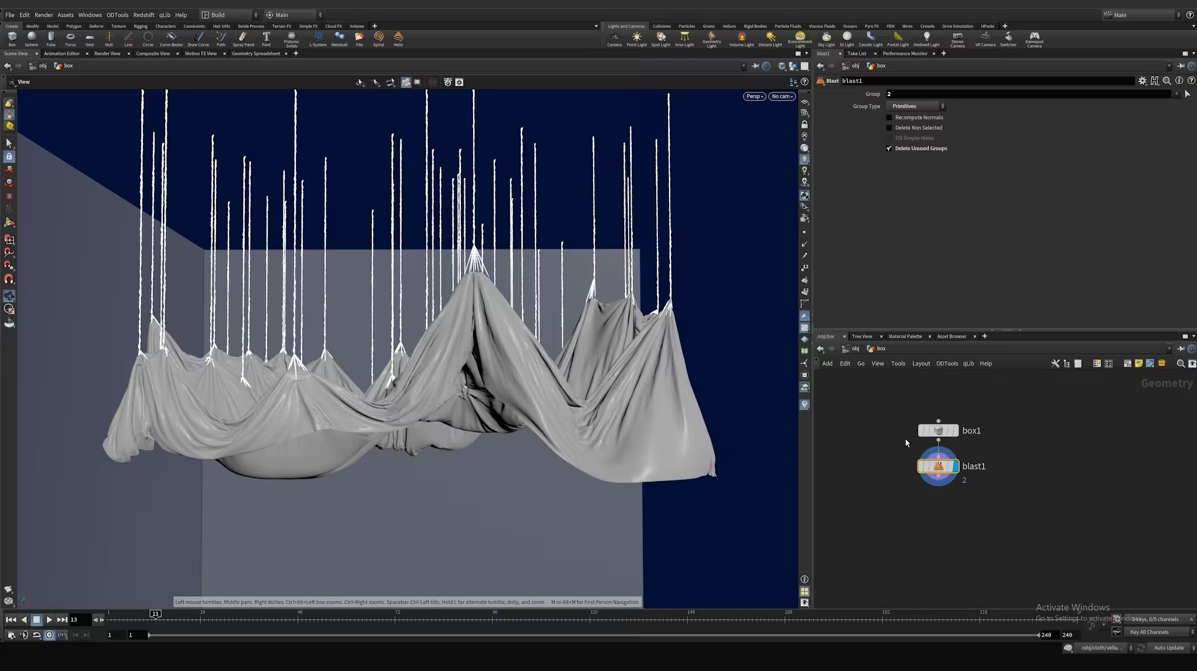Open the Render menu

tap(44, 15)
